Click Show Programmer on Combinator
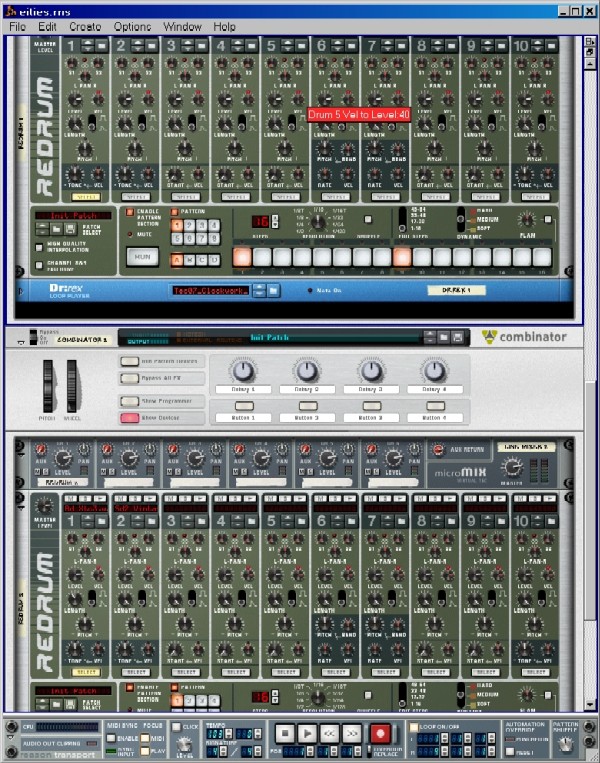Viewport: 600px width, 763px height. coord(129,401)
